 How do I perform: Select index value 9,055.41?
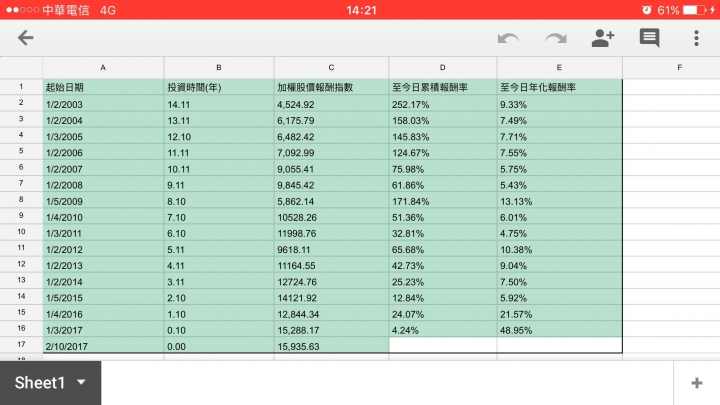coord(332,169)
